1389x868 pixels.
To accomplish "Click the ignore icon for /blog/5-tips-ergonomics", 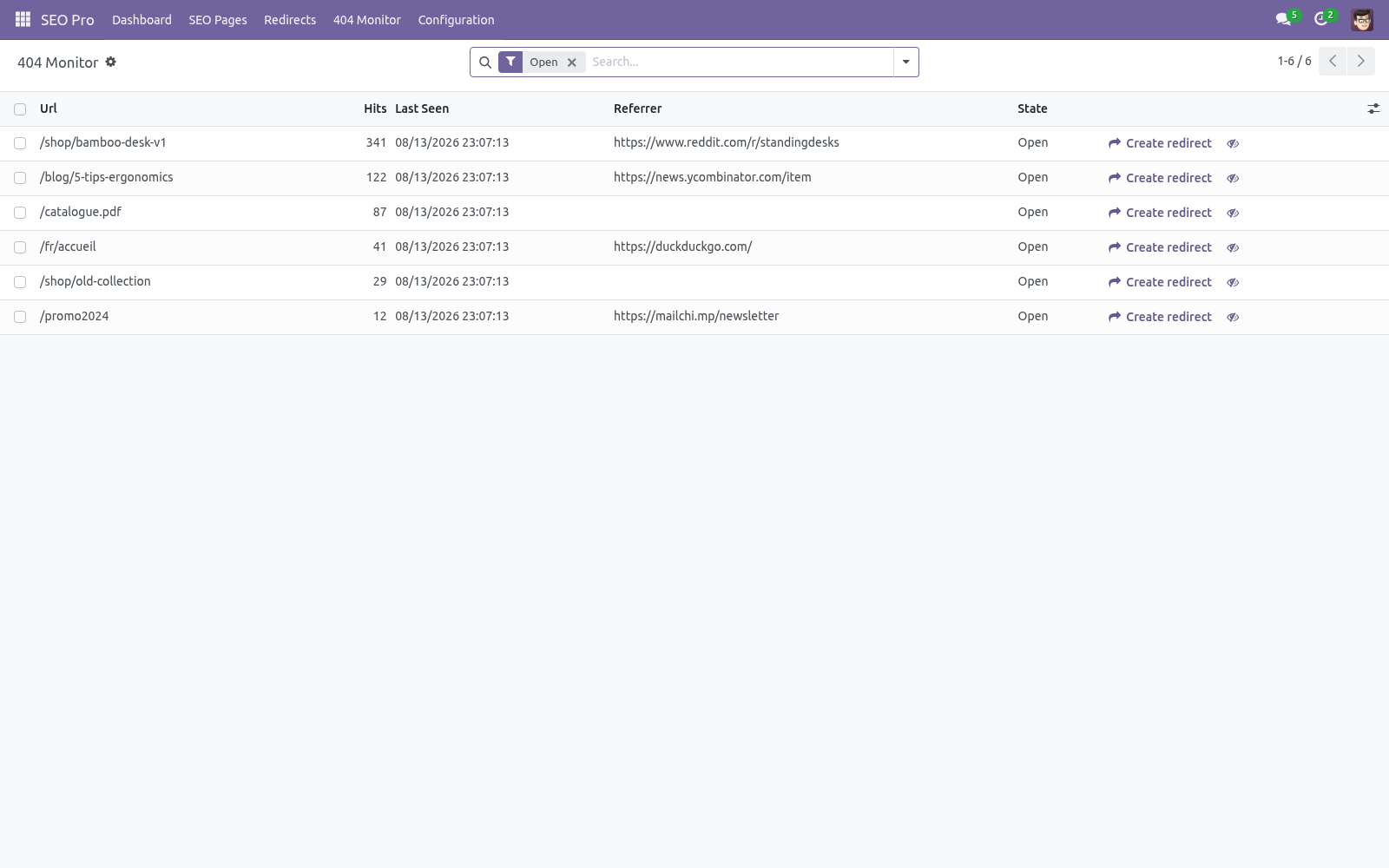I will click(x=1233, y=178).
